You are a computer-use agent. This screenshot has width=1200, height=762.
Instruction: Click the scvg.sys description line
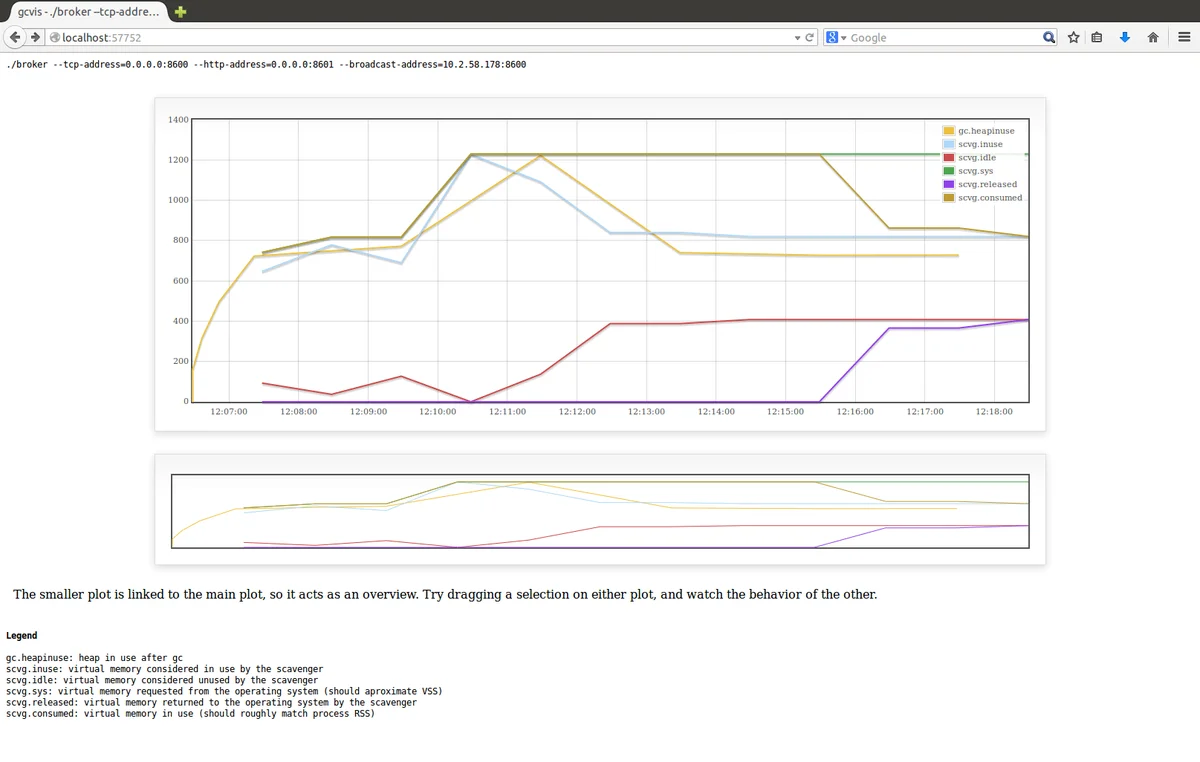[224, 691]
